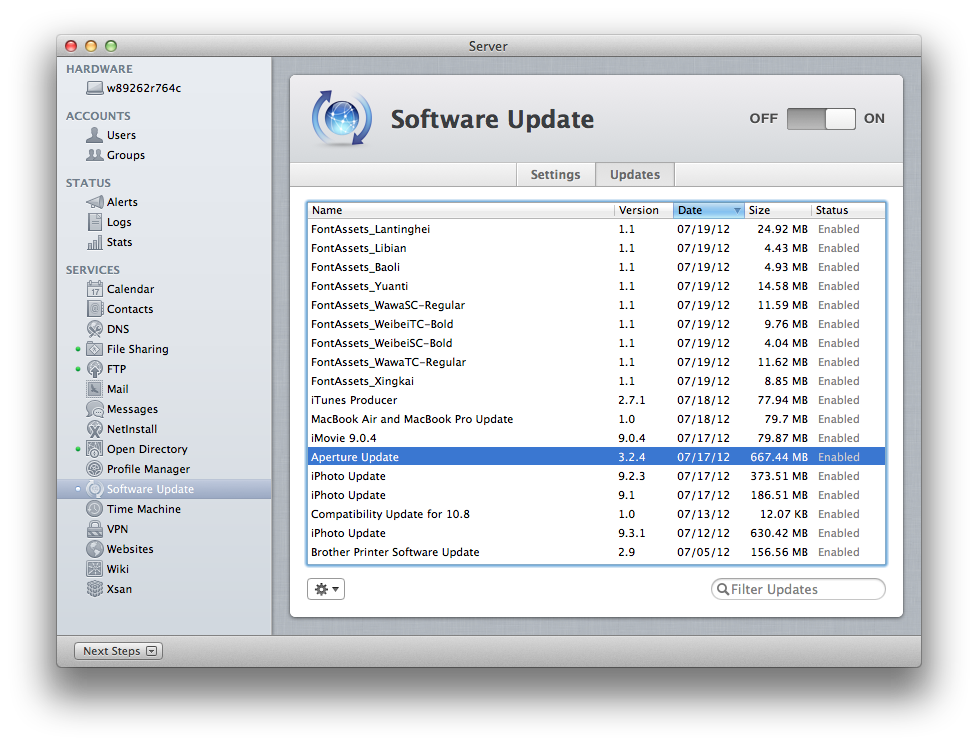Viewport: 978px width, 746px height.
Task: Select the FontAssets_Lantinghei update row
Action: (x=596, y=229)
